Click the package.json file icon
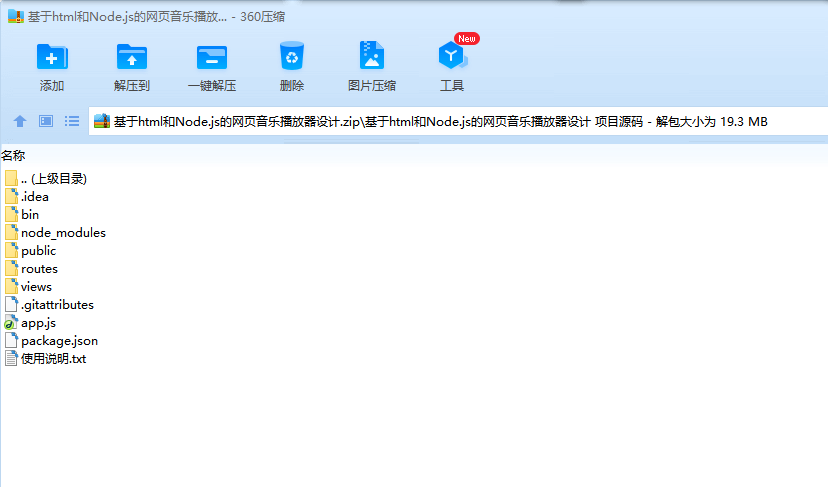Image resolution: width=828 pixels, height=487 pixels. point(11,340)
